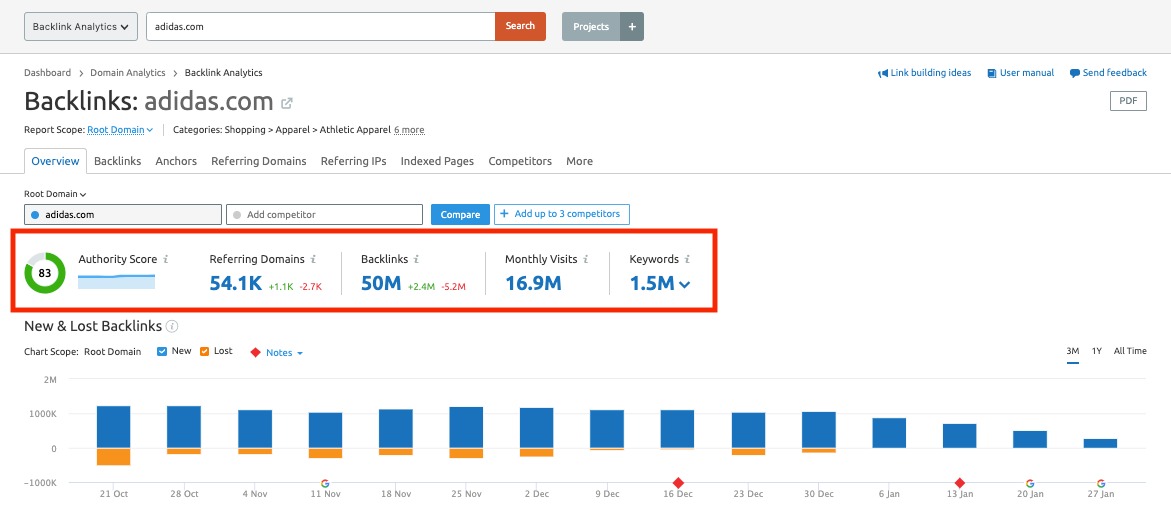This screenshot has width=1171, height=523.
Task: Click the Projects button
Action: pos(591,26)
